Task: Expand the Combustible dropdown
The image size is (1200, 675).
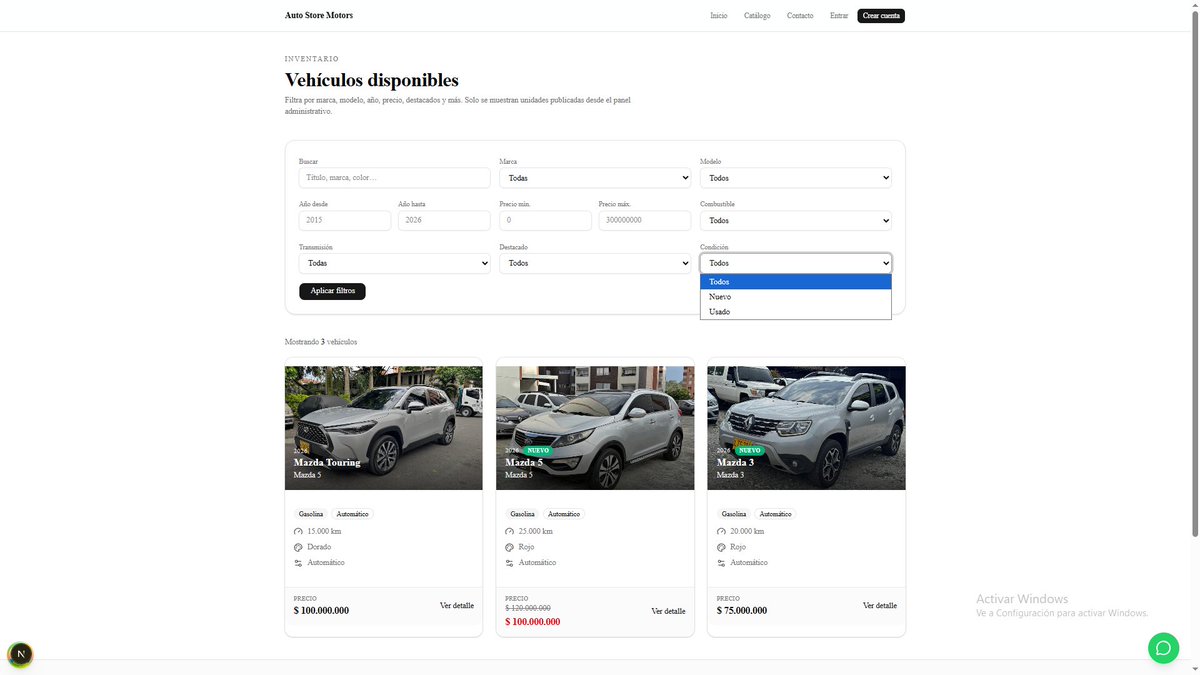Action: pos(796,221)
